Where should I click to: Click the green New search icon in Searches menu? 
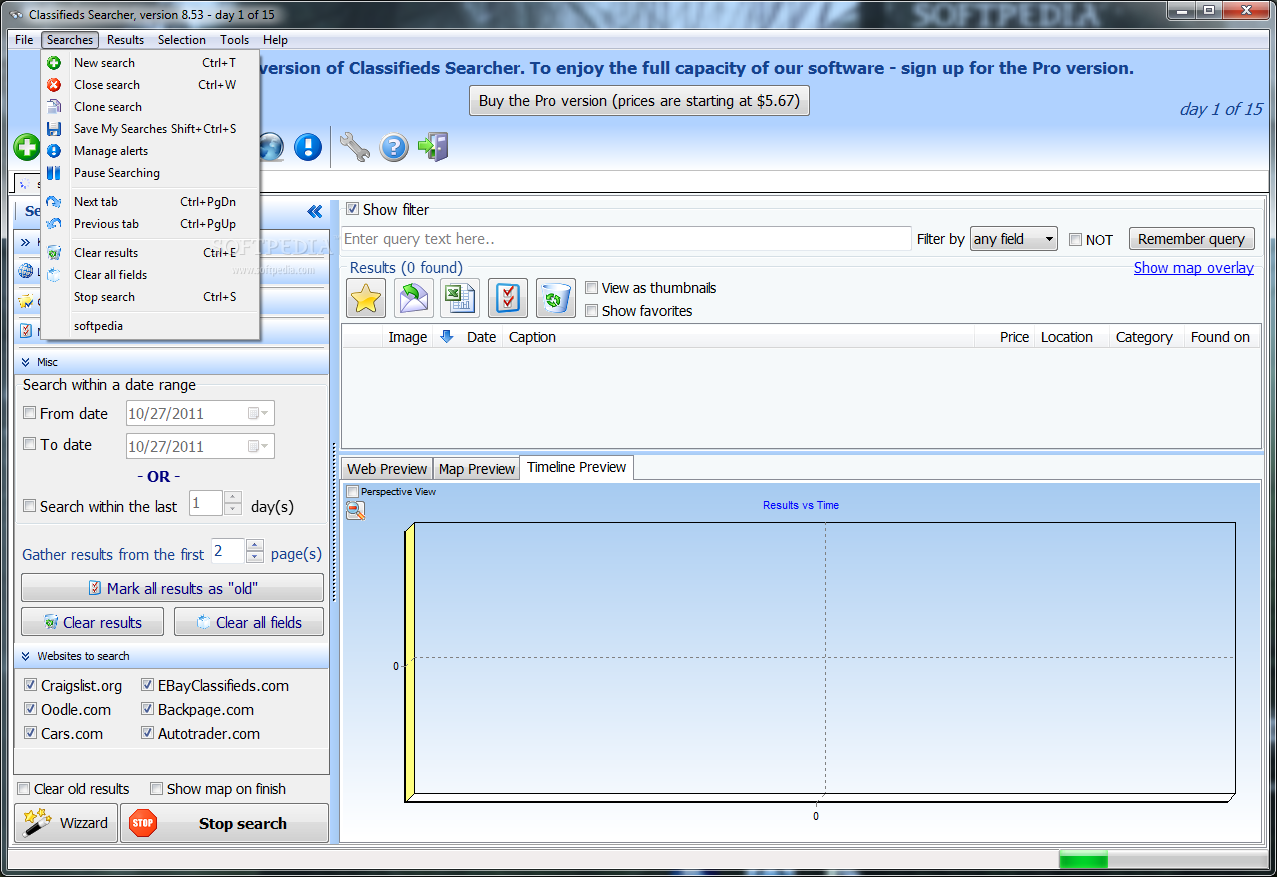[54, 63]
